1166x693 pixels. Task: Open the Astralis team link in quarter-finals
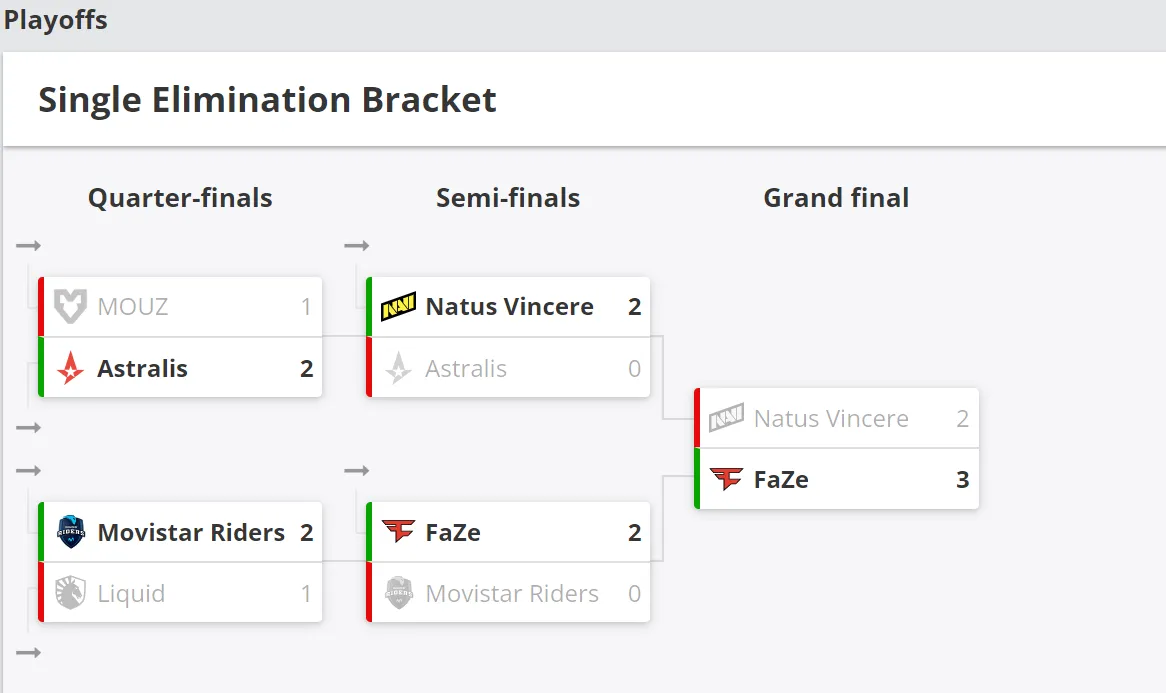142,369
